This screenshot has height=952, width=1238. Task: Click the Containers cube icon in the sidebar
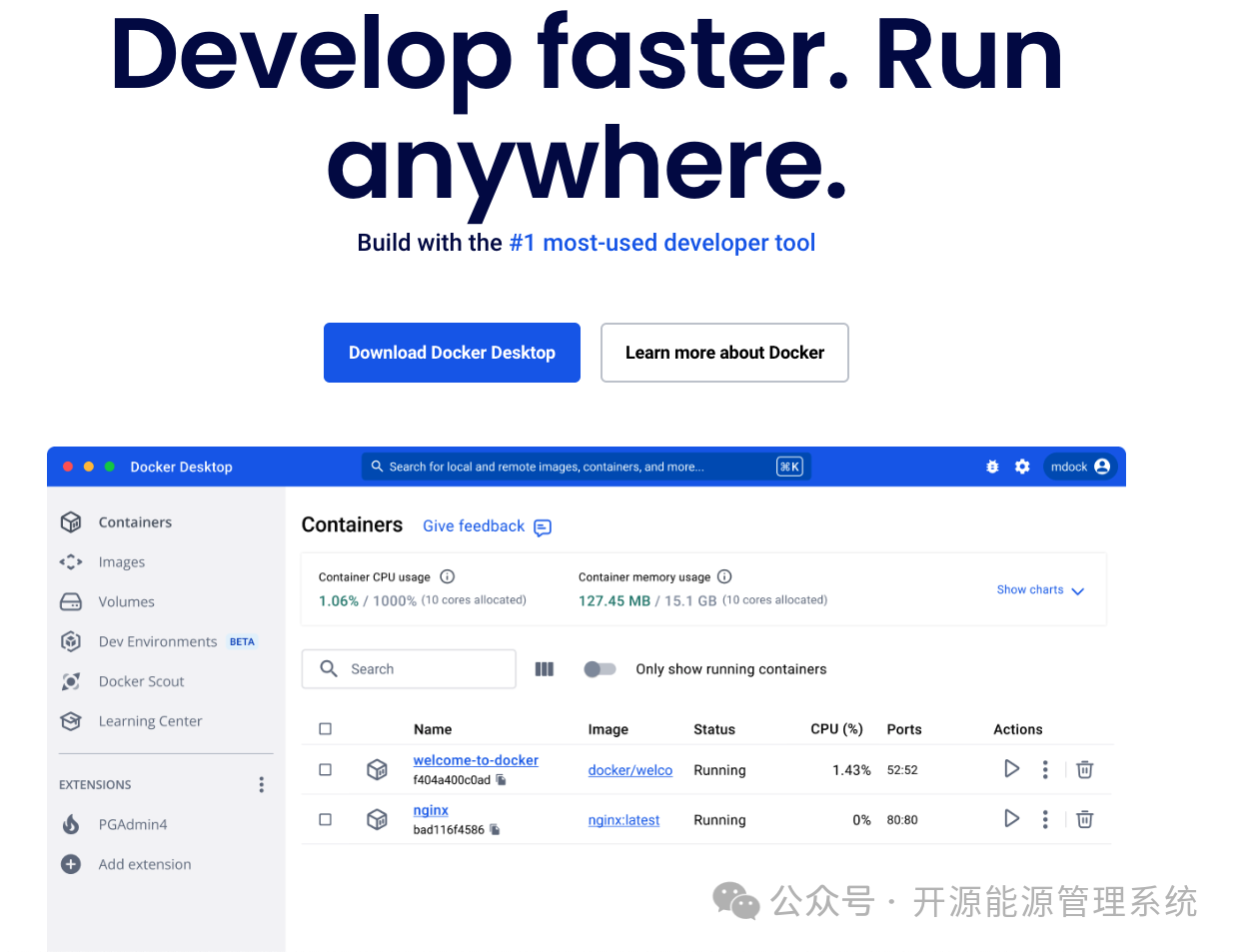tap(71, 522)
